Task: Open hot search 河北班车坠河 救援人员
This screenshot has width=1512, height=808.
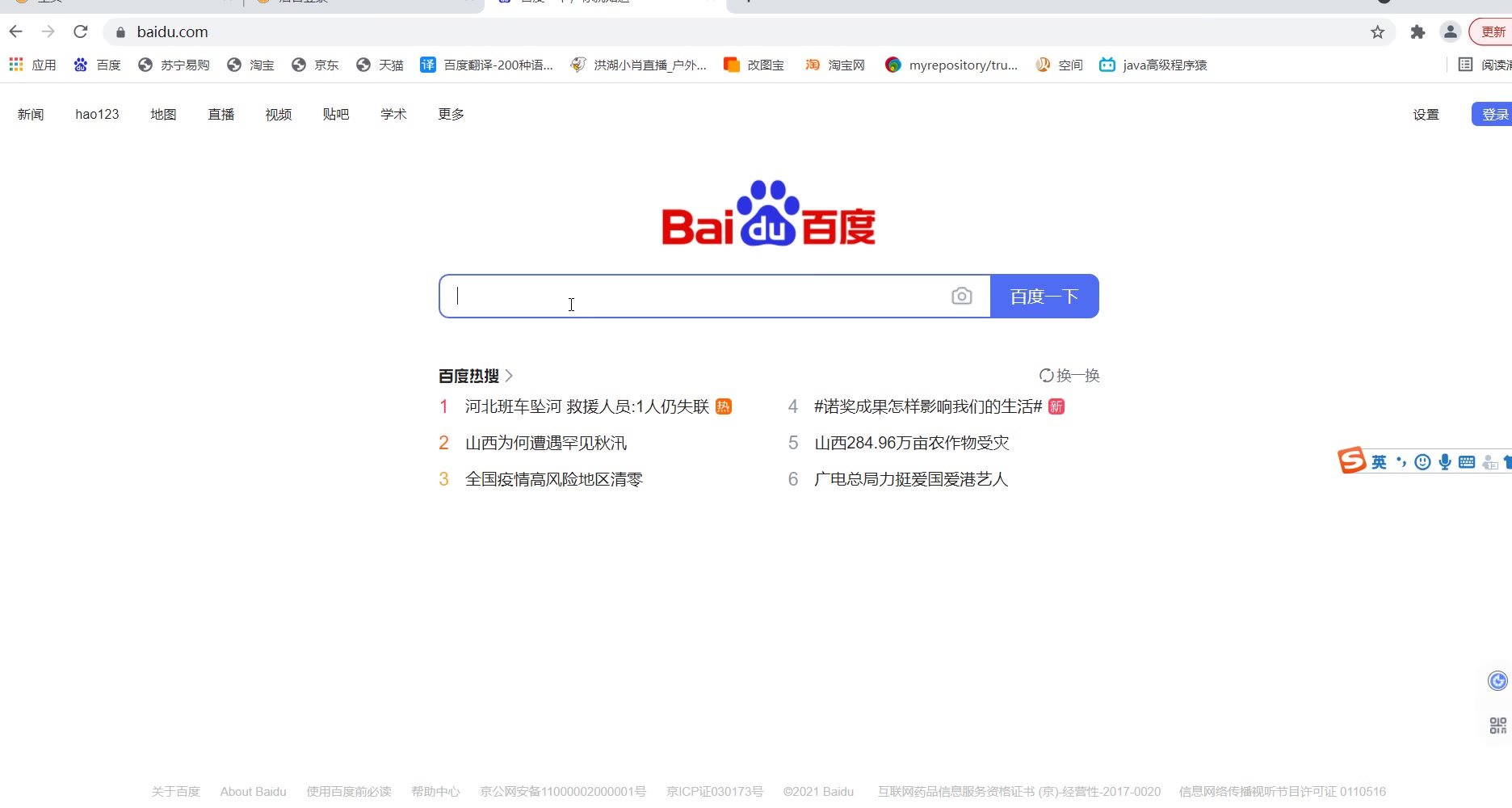Action: [587, 406]
